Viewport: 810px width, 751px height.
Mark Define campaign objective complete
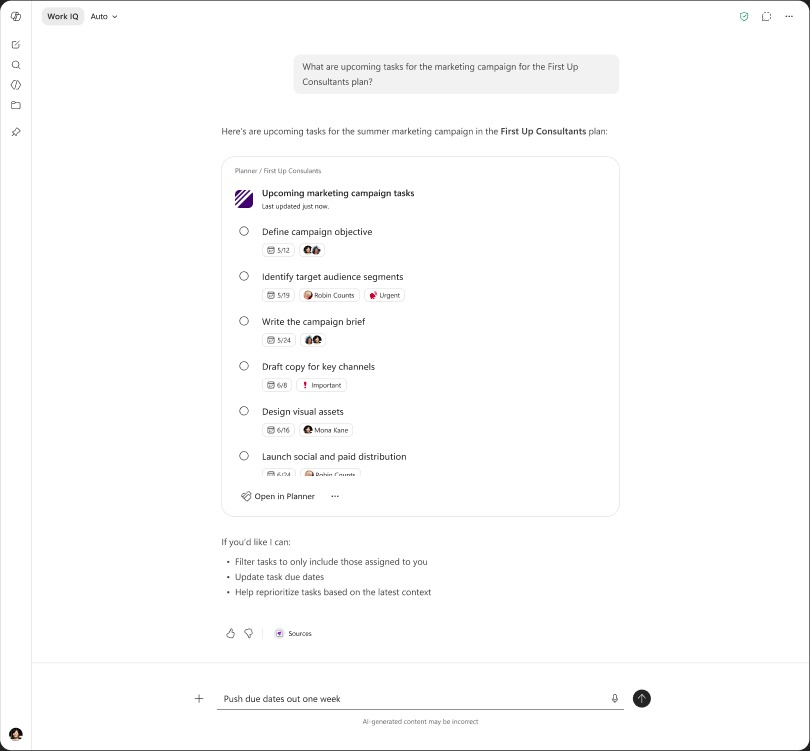[x=244, y=231]
